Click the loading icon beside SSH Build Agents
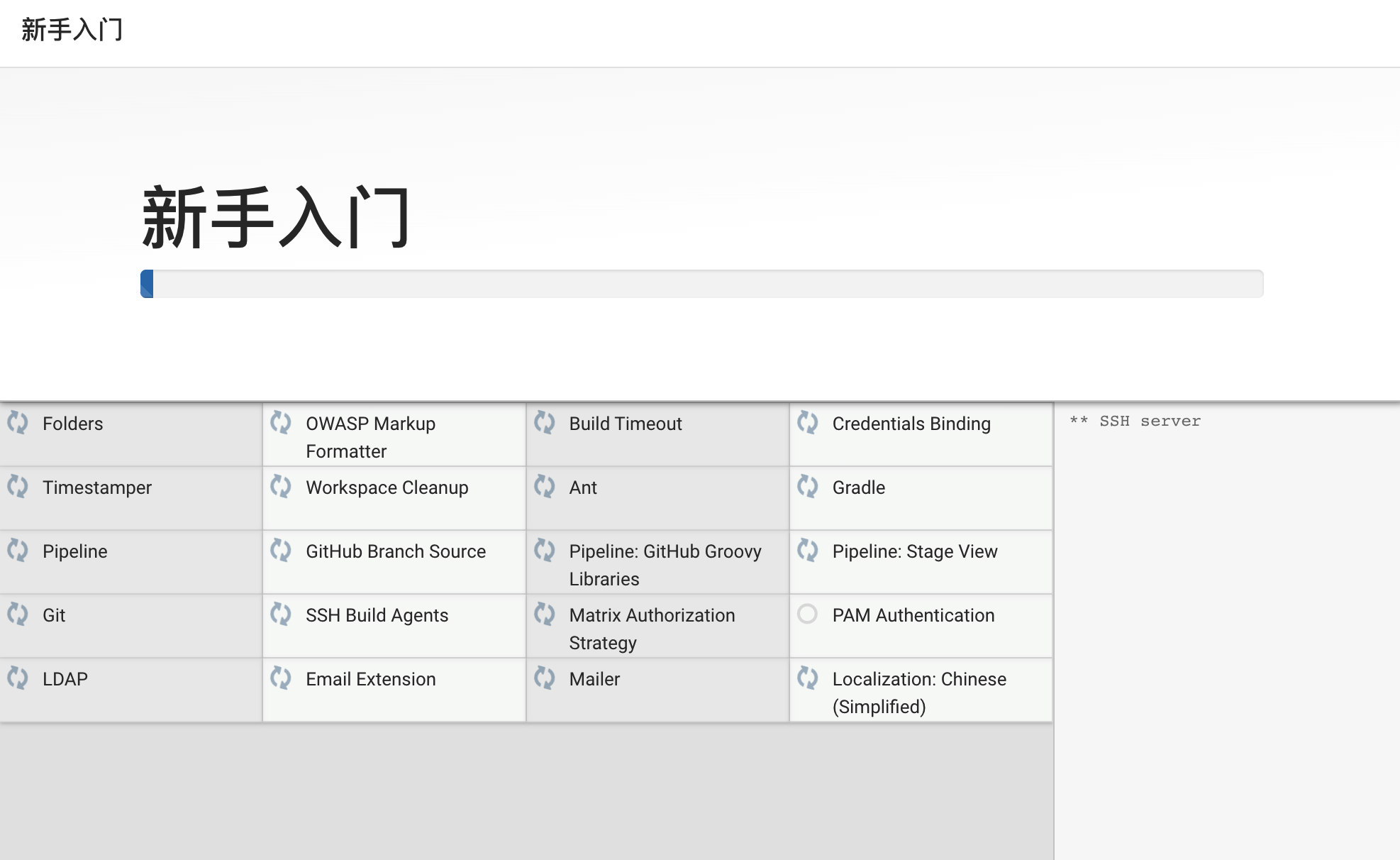1400x860 pixels. point(281,614)
